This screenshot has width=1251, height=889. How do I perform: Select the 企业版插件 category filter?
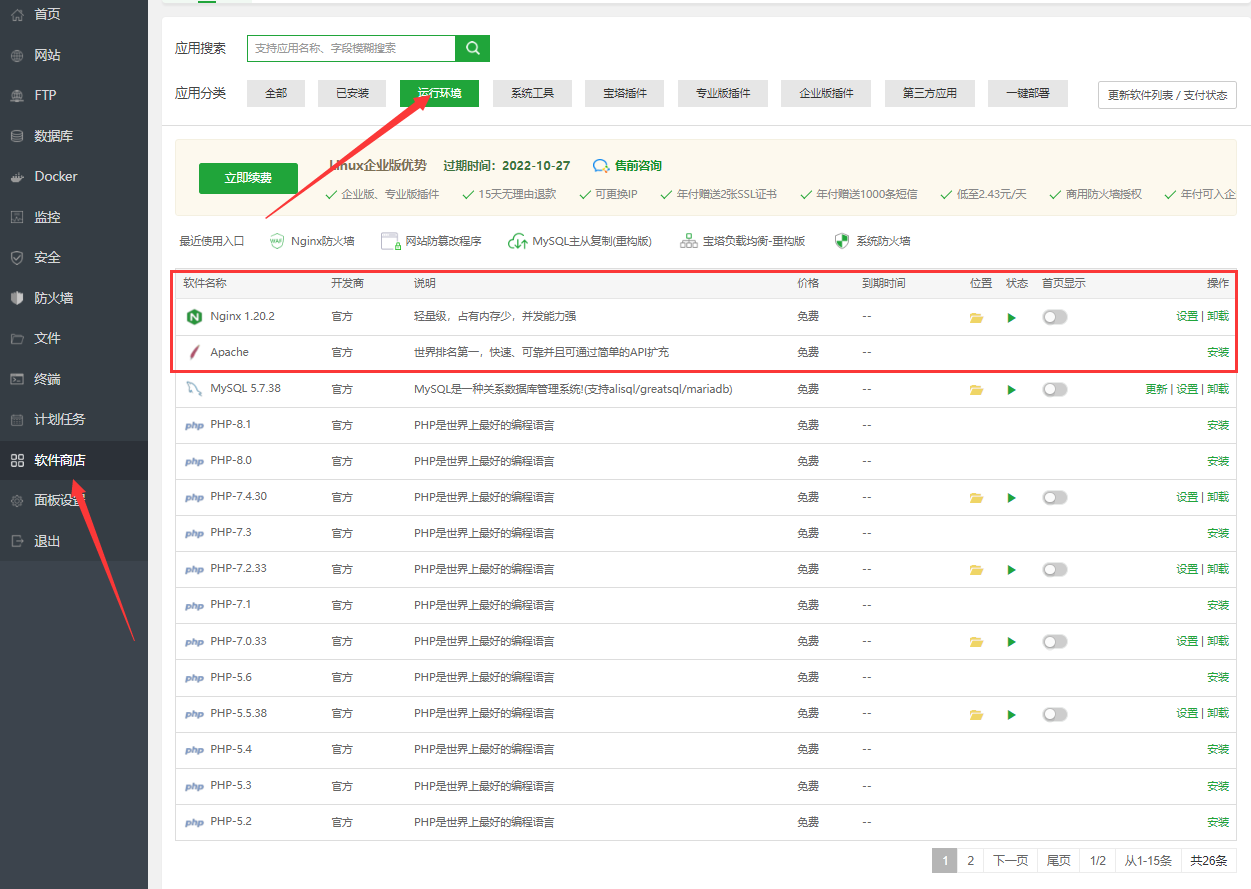click(x=827, y=93)
